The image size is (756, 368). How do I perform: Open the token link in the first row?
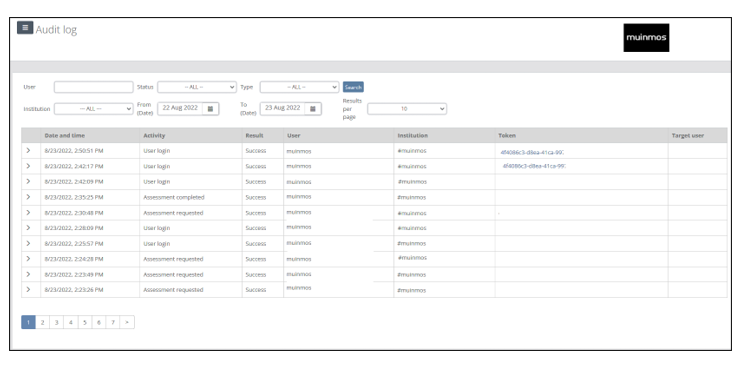[532, 152]
